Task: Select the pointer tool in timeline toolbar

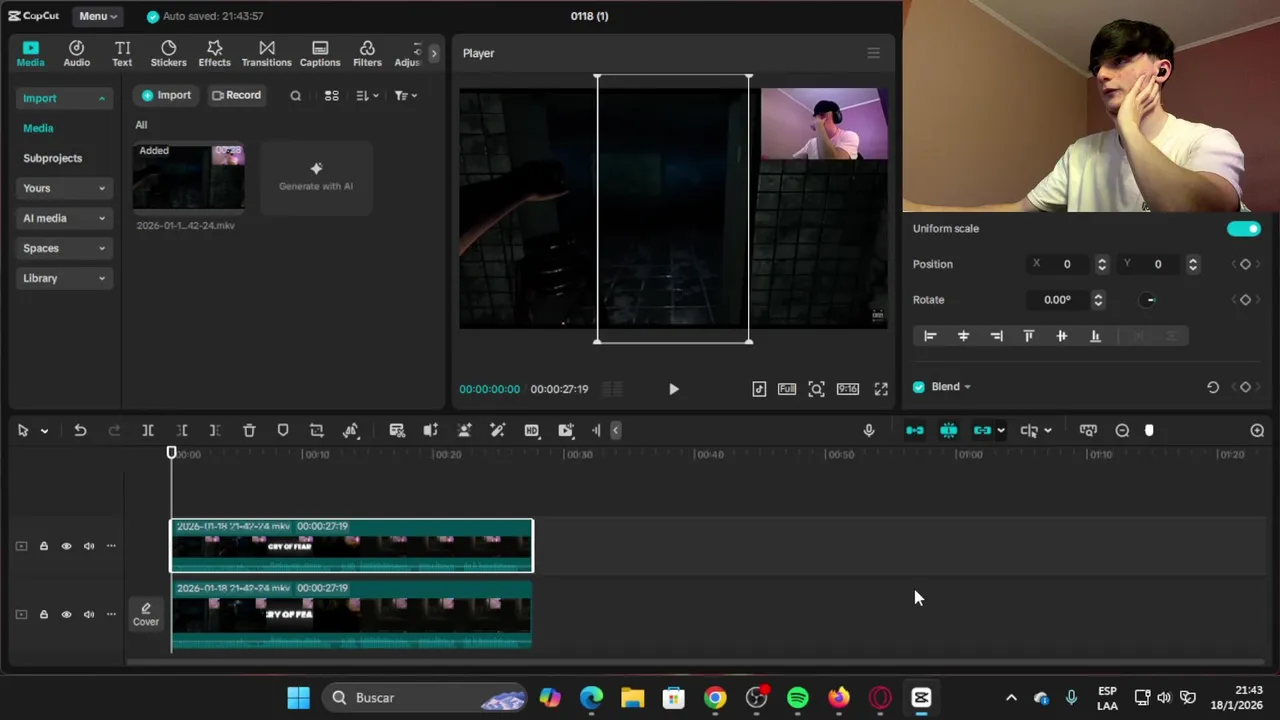Action: 23,430
